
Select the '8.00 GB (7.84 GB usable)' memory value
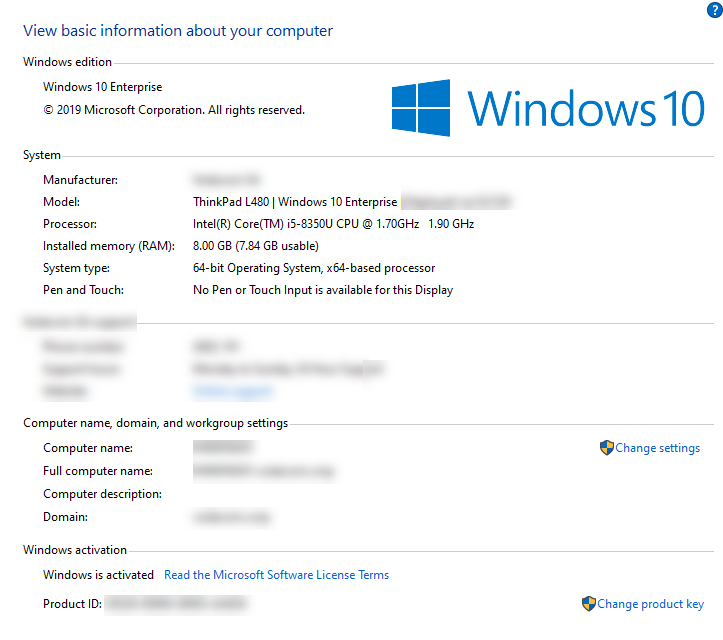[x=256, y=246]
